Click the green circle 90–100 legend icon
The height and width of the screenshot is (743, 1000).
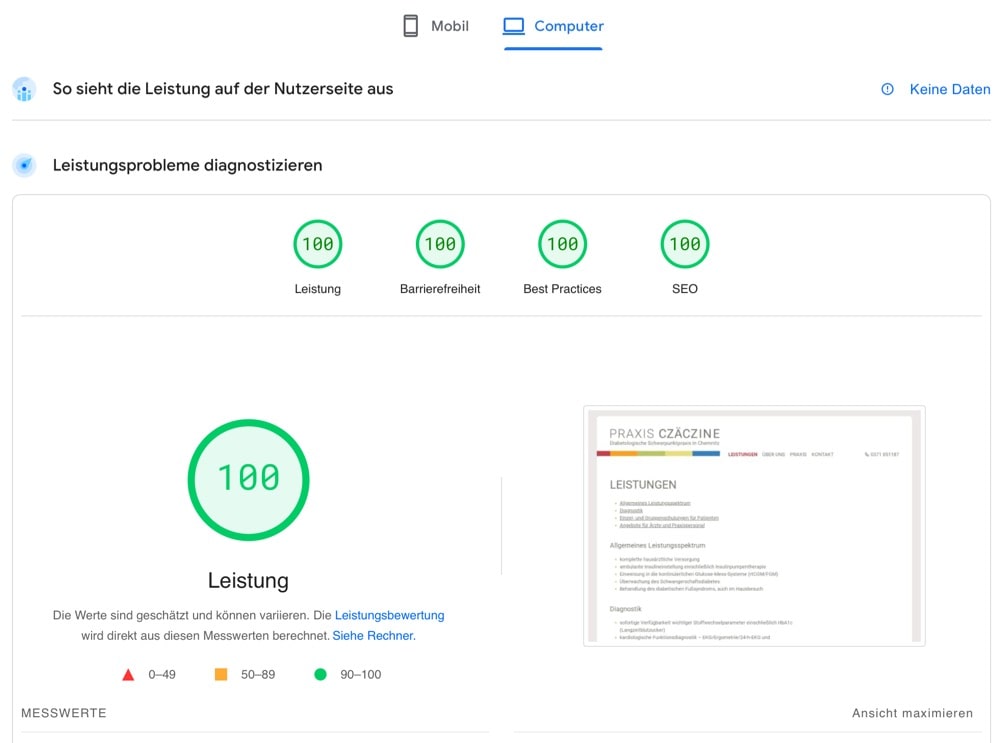[320, 675]
